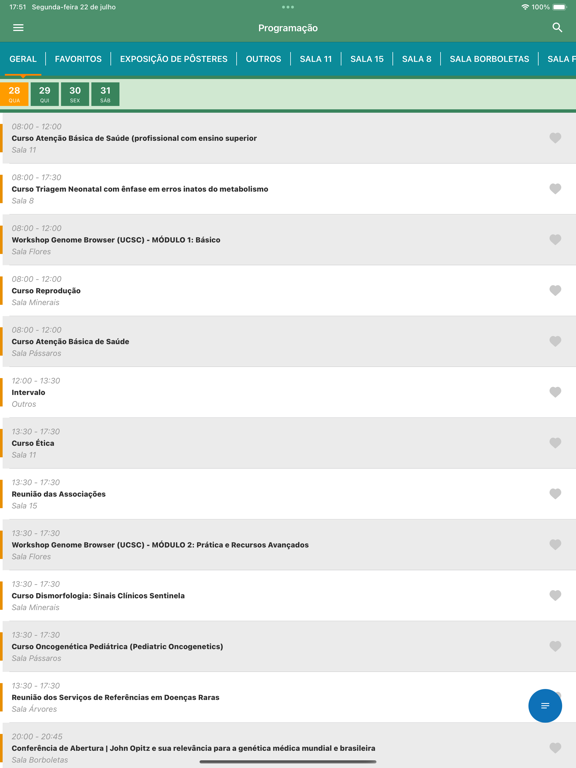Screen dimensions: 576x768
Task: Favorite Conferência de Abertura heart icon
Action: (555, 748)
